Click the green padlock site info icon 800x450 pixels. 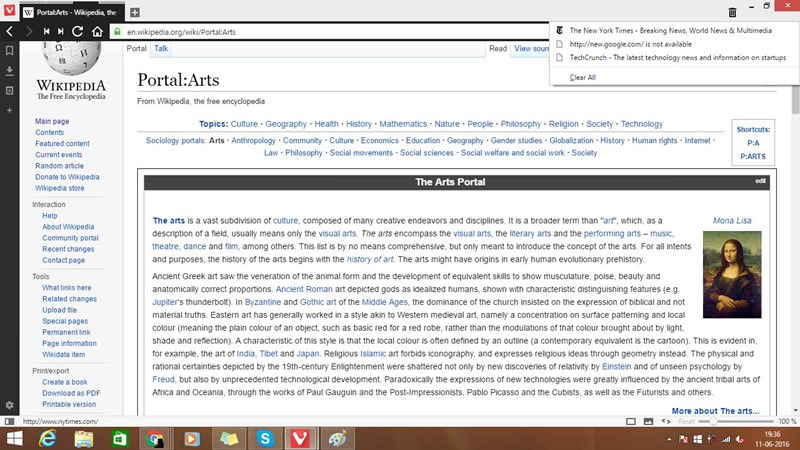tap(117, 32)
